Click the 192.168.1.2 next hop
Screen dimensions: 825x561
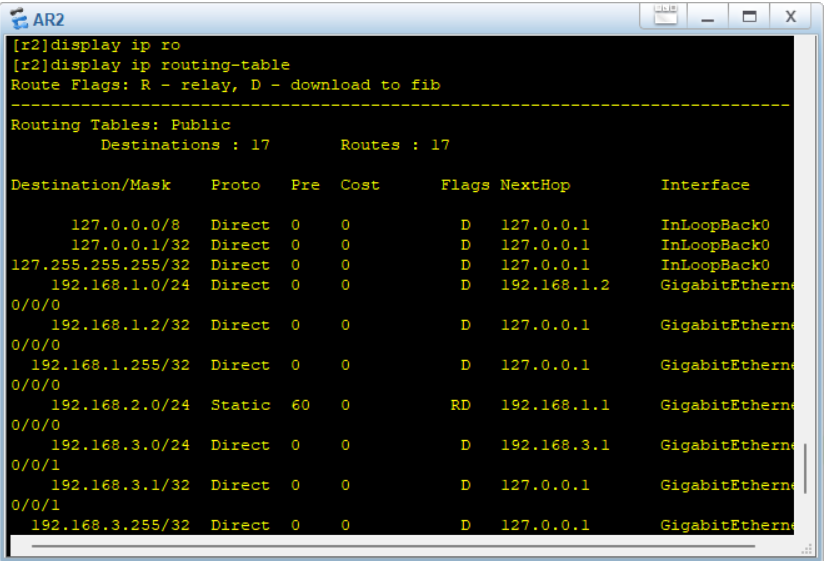pos(555,285)
